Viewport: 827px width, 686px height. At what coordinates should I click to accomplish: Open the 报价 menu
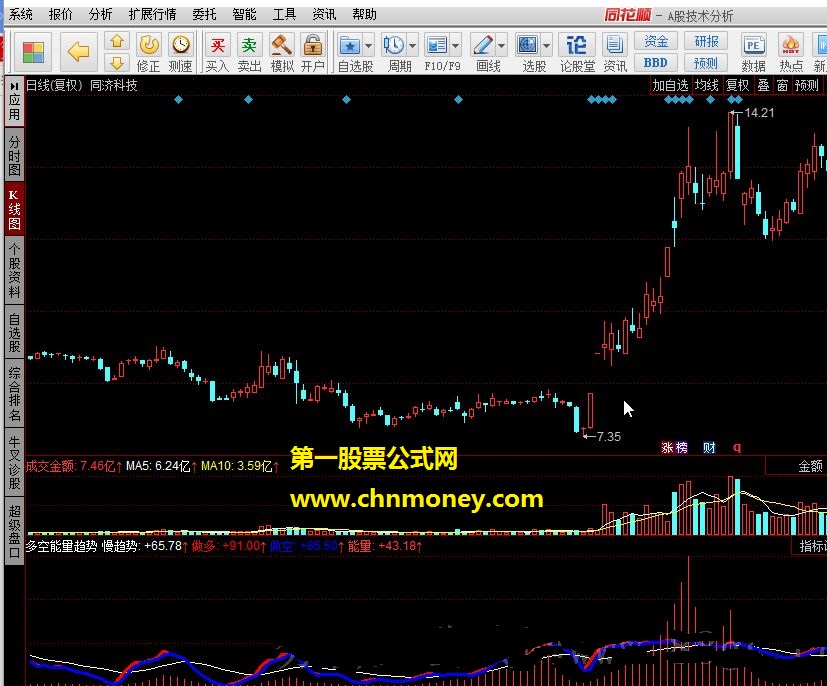pyautogui.click(x=61, y=14)
